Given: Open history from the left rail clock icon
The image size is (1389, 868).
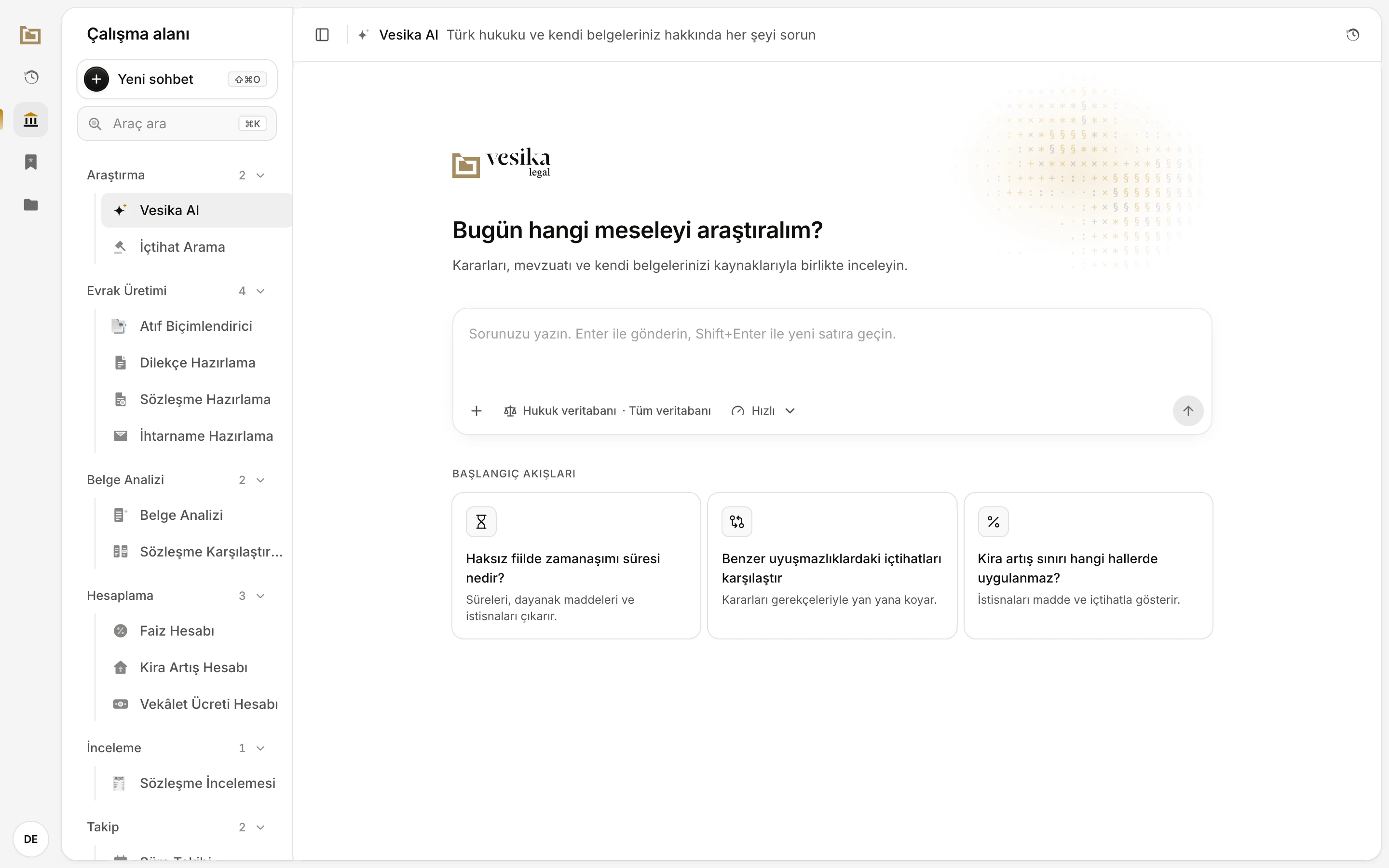Looking at the screenshot, I should [31, 77].
